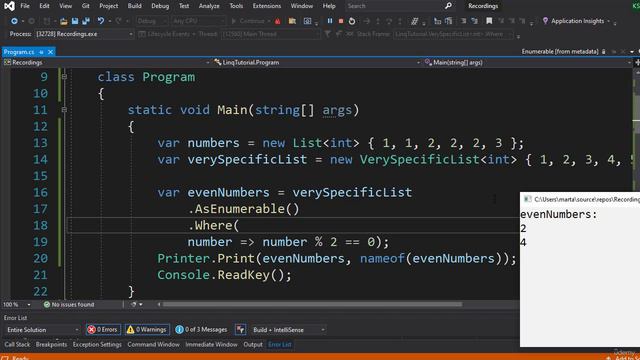Click the Open File folder icon
The height and width of the screenshot is (360, 640).
click(x=63, y=21)
